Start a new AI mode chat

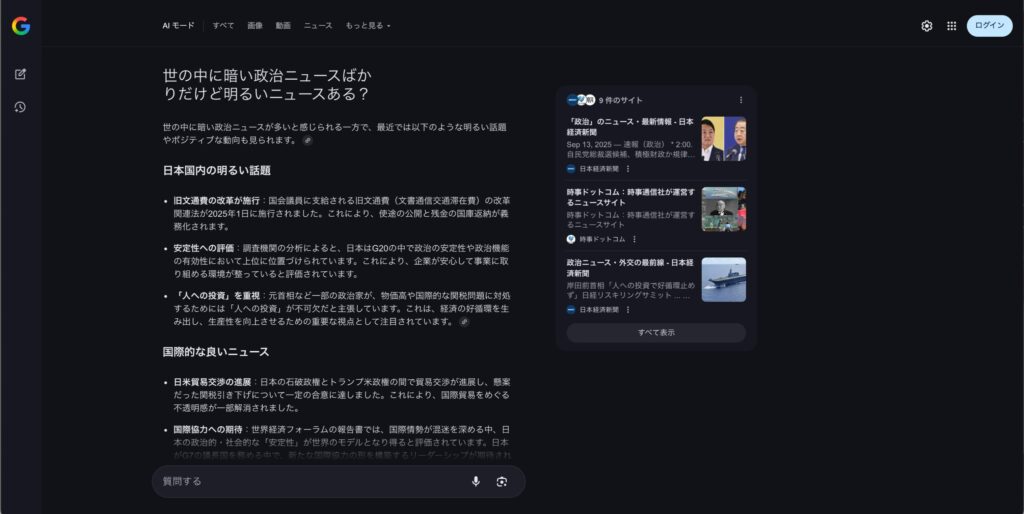point(21,74)
